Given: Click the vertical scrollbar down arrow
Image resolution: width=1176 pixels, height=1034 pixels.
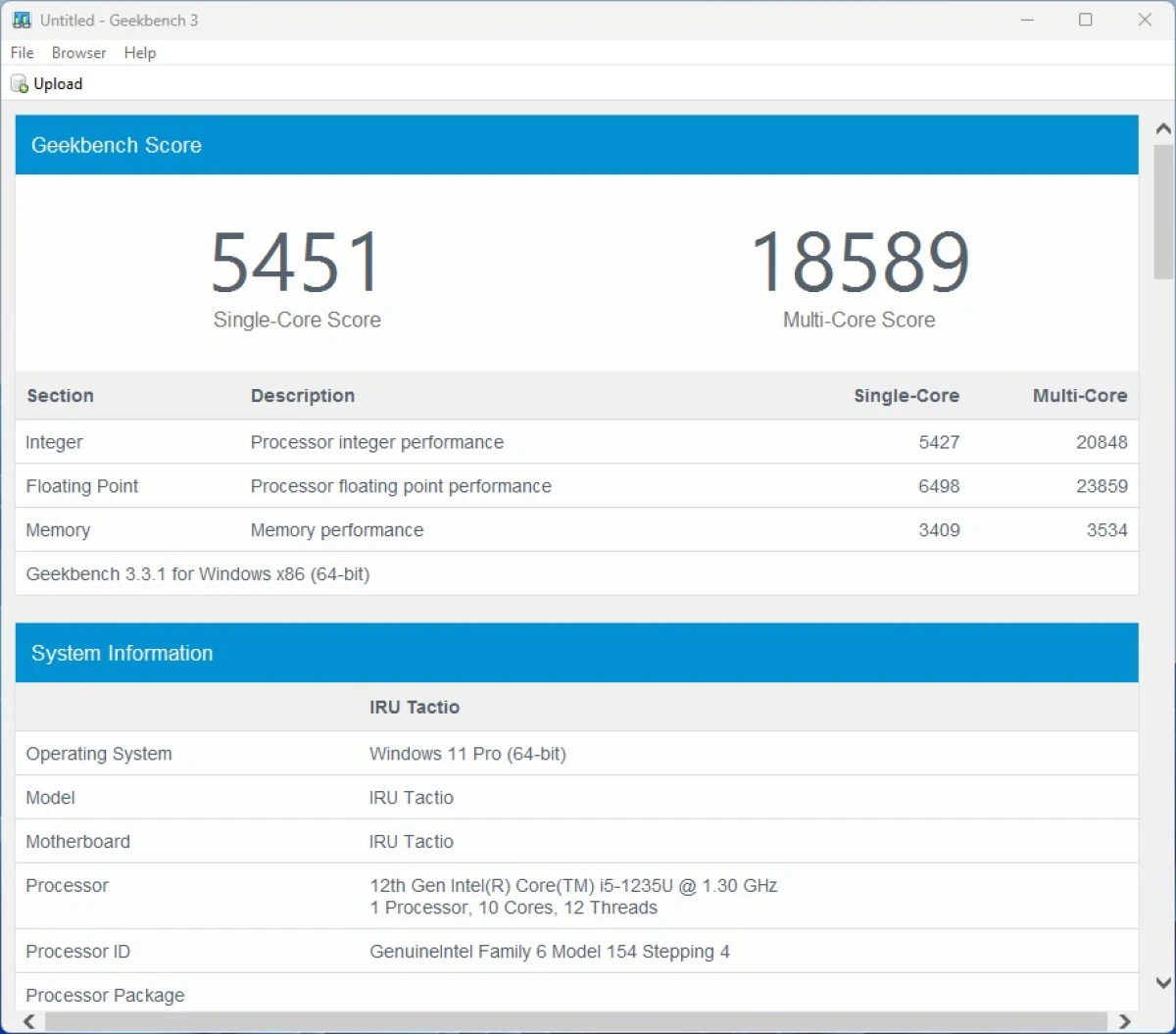Looking at the screenshot, I should [1163, 982].
